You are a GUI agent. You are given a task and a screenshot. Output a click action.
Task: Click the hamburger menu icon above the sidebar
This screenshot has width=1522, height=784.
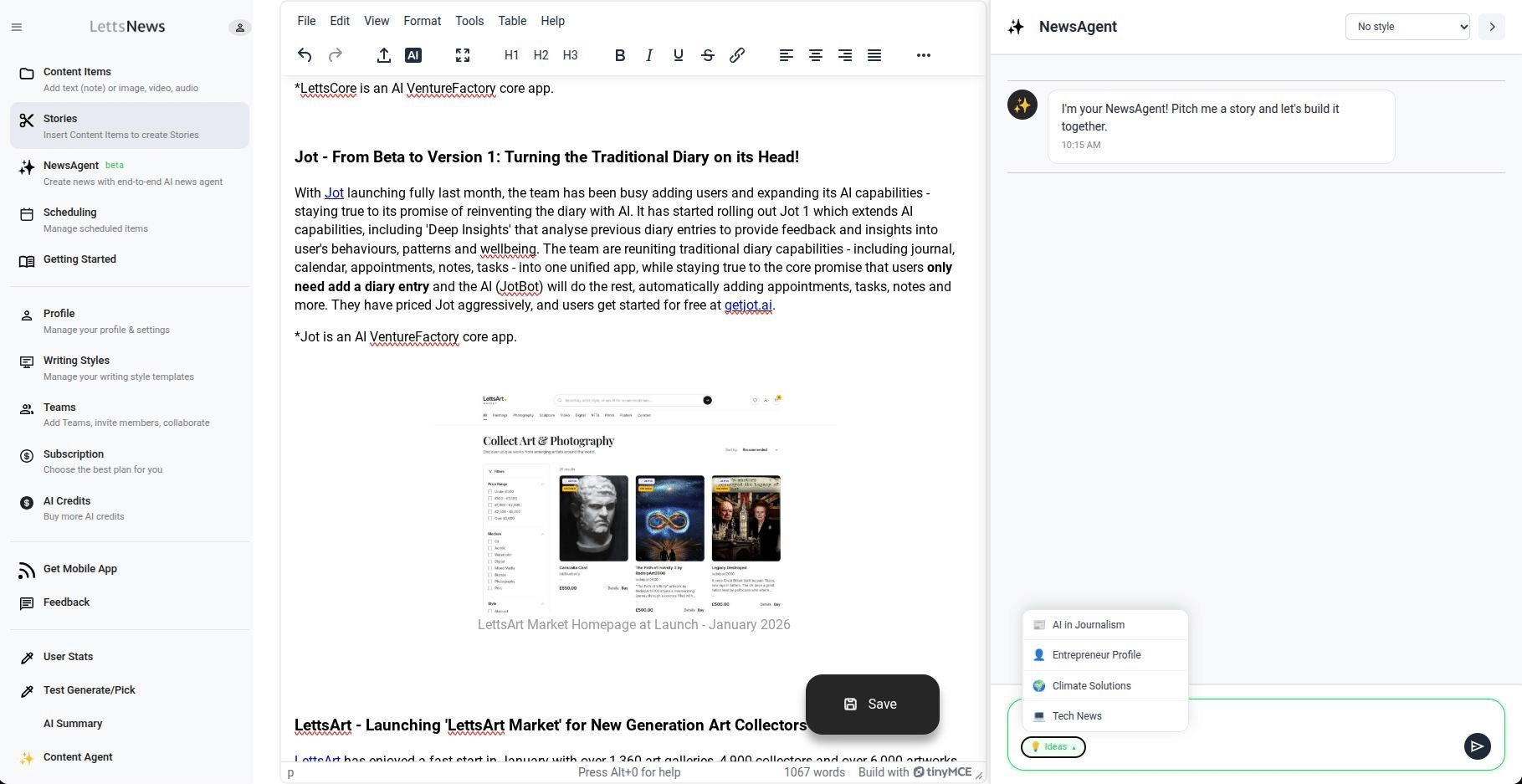point(16,27)
